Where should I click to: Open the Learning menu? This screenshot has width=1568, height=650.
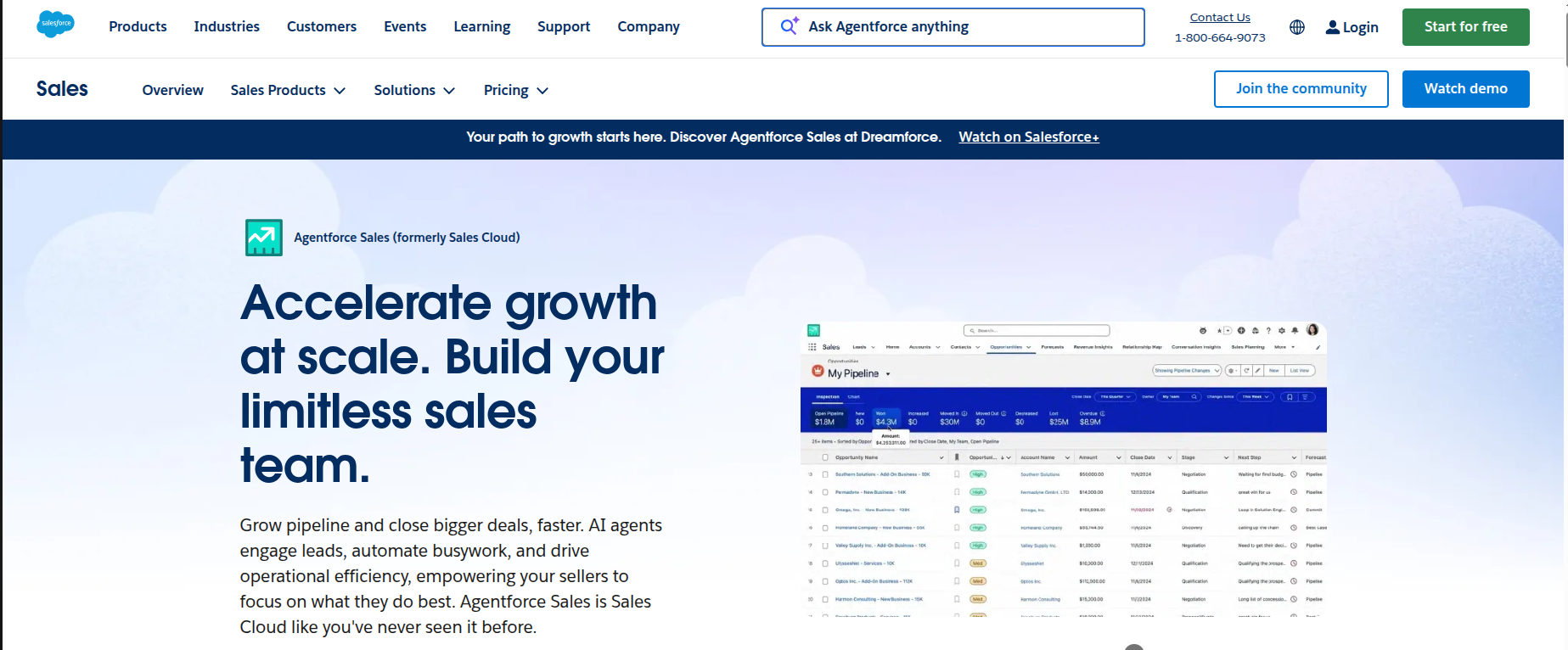point(482,26)
